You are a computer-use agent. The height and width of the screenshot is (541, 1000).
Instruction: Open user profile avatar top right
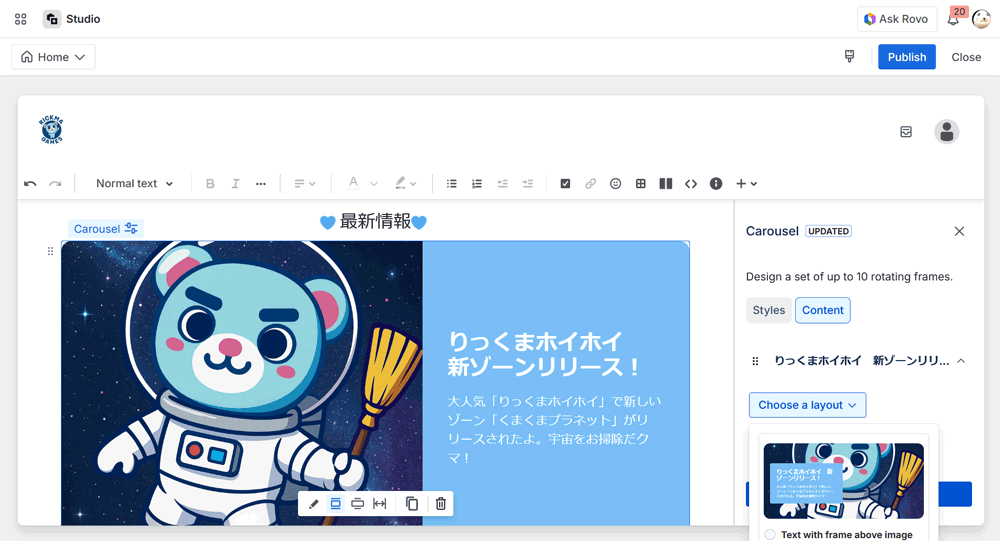coord(981,19)
